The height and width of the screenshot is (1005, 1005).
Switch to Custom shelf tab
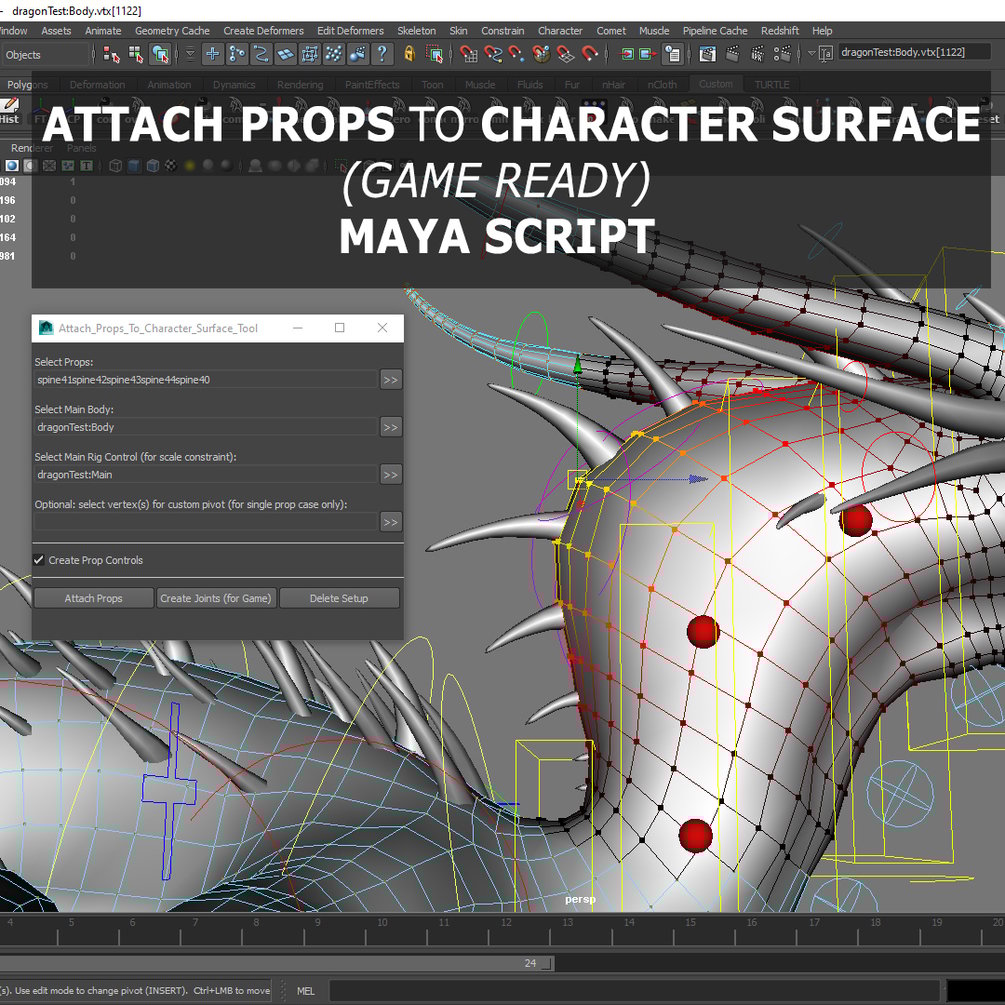(x=715, y=84)
